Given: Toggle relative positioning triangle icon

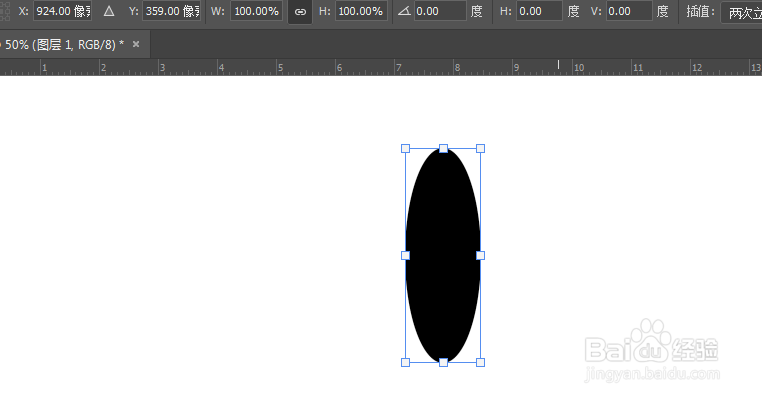Looking at the screenshot, I should pyautogui.click(x=109, y=11).
